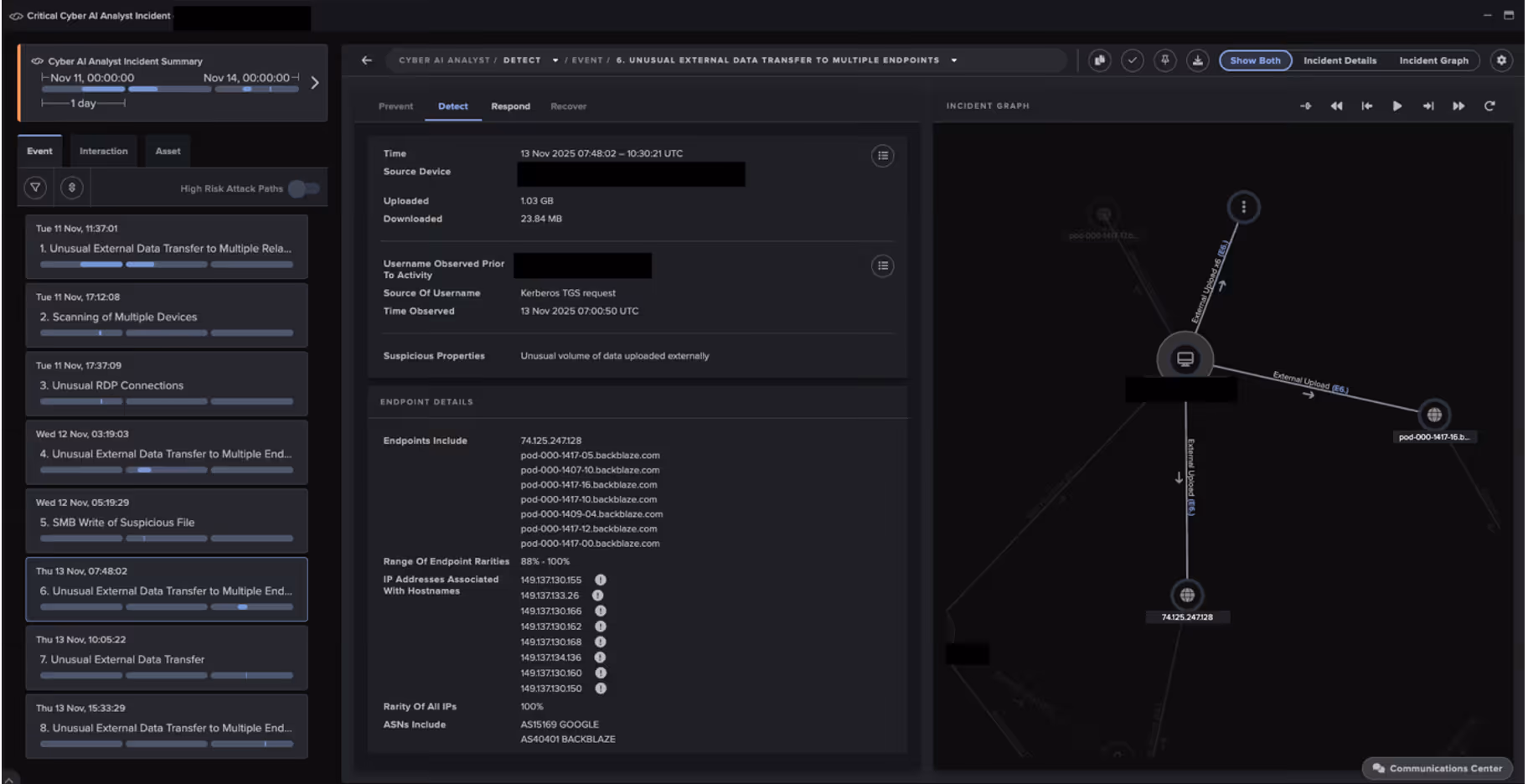Step to next graph event
Image resolution: width=1528 pixels, height=784 pixels.
click(x=1428, y=106)
